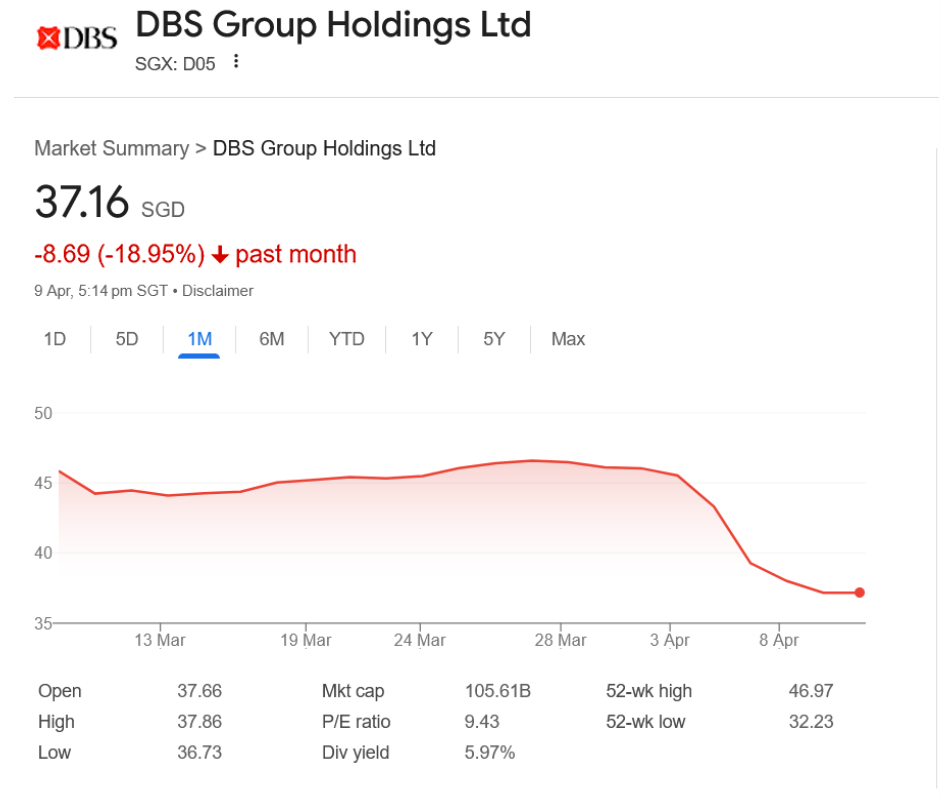Select the 1M time range tab
The height and width of the screenshot is (801, 940).
tap(199, 339)
